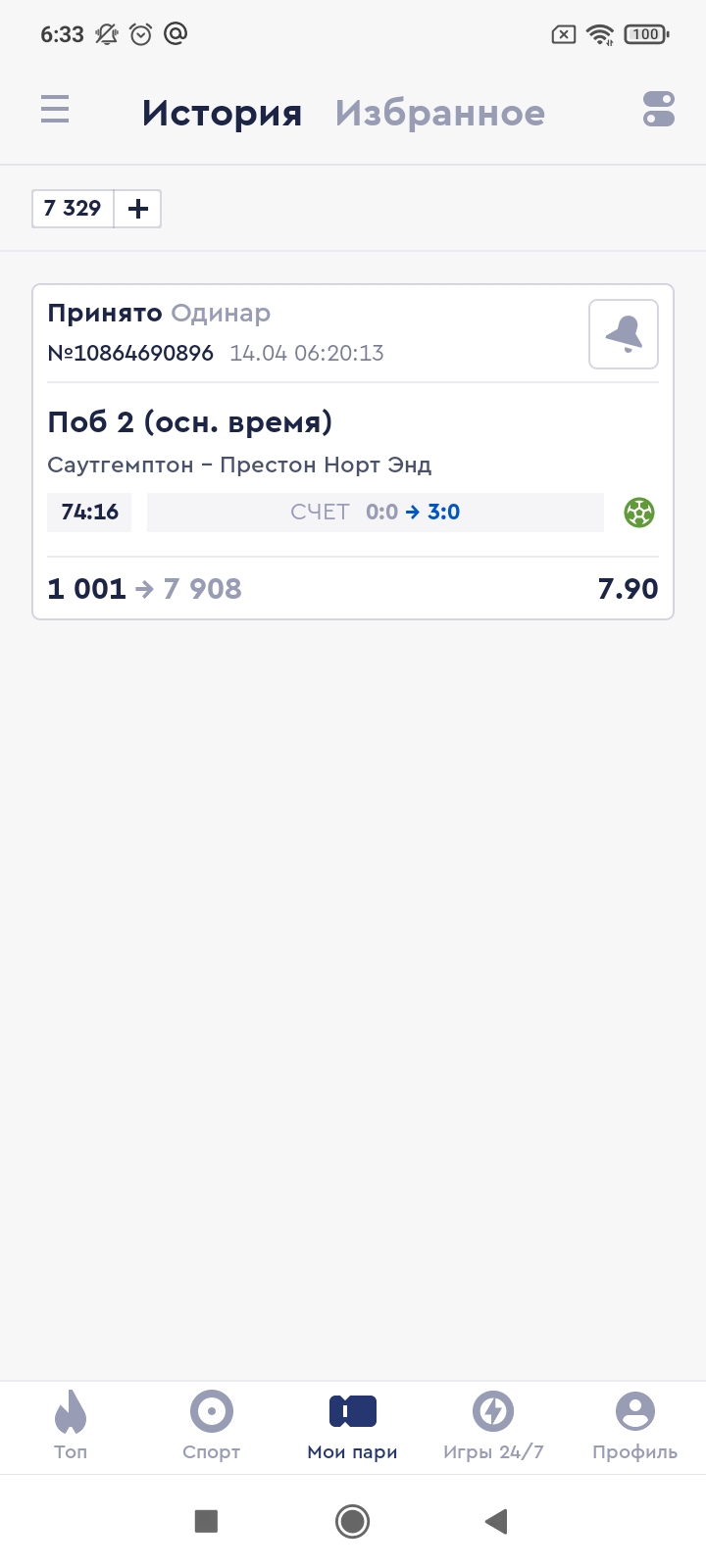Tap bet number №10864690896
The image size is (706, 1568).
pyautogui.click(x=130, y=353)
